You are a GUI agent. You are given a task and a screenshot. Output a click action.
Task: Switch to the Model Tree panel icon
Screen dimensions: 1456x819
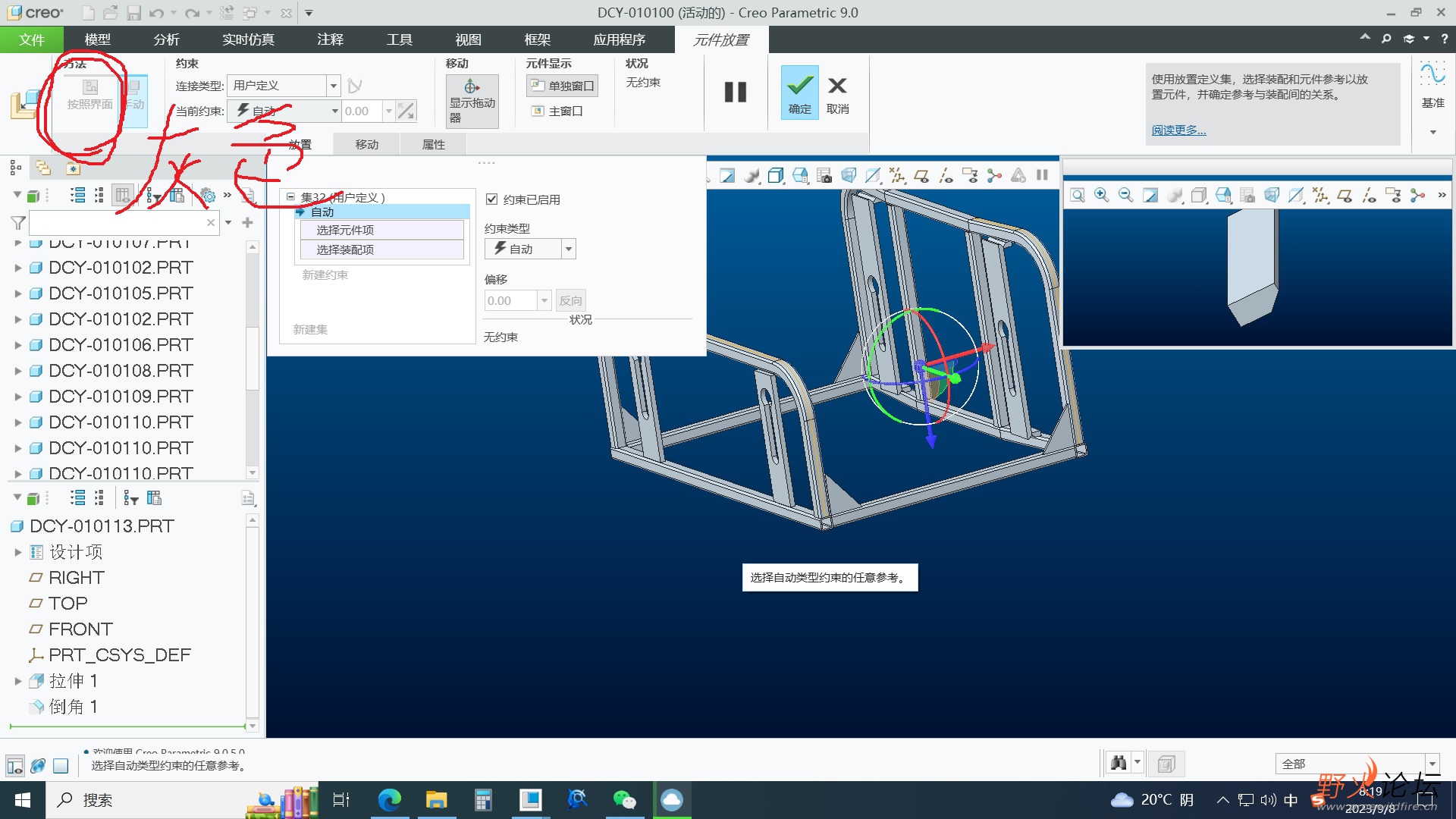(x=15, y=168)
